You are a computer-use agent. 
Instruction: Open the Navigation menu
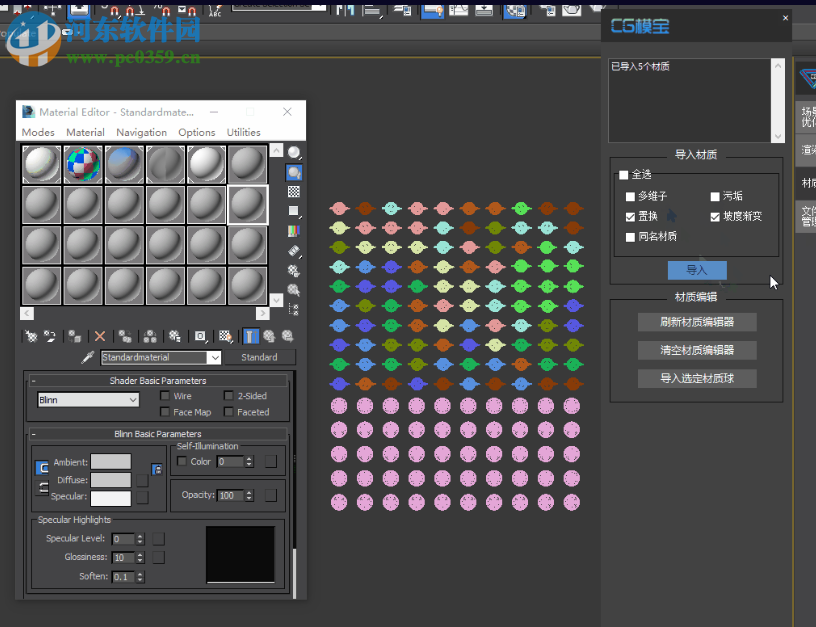click(x=141, y=132)
